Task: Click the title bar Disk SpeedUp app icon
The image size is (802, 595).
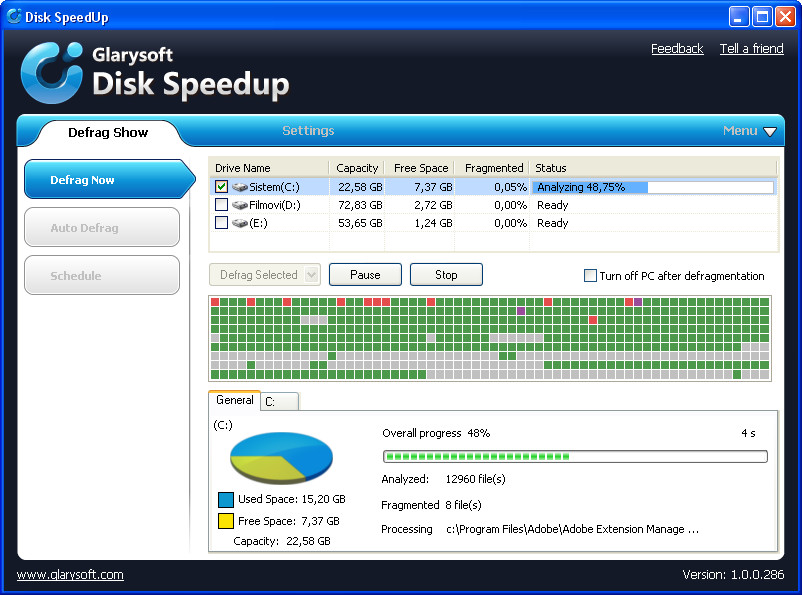Action: pos(14,16)
